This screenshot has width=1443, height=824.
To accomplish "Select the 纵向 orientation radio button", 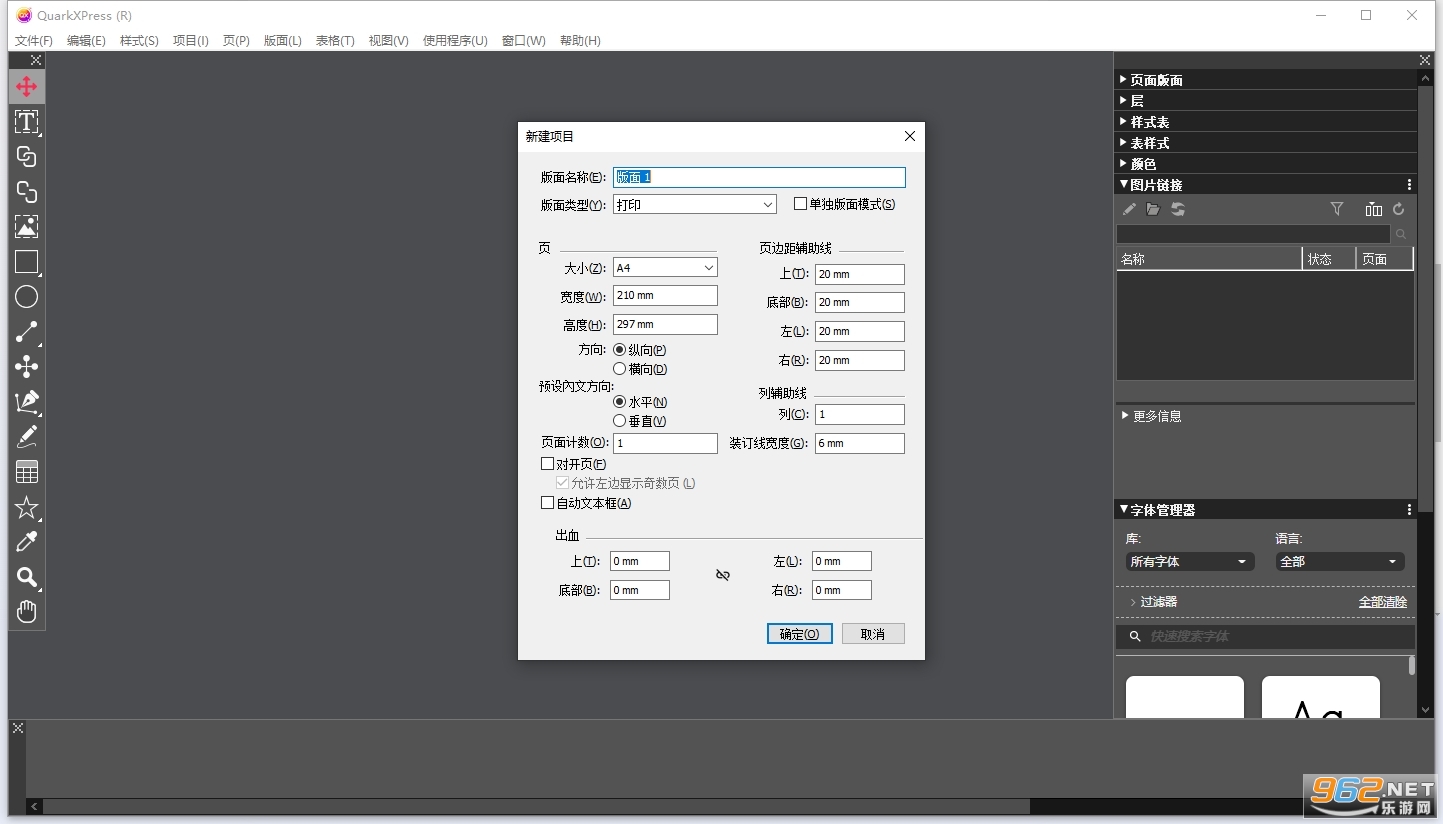I will (x=620, y=350).
